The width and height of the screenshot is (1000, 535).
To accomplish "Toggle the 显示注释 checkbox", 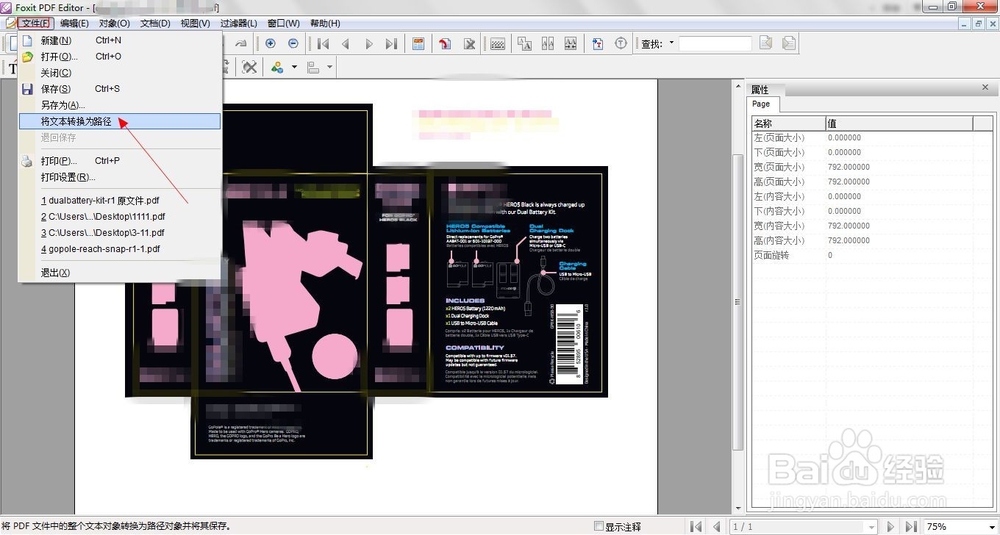I will click(598, 527).
